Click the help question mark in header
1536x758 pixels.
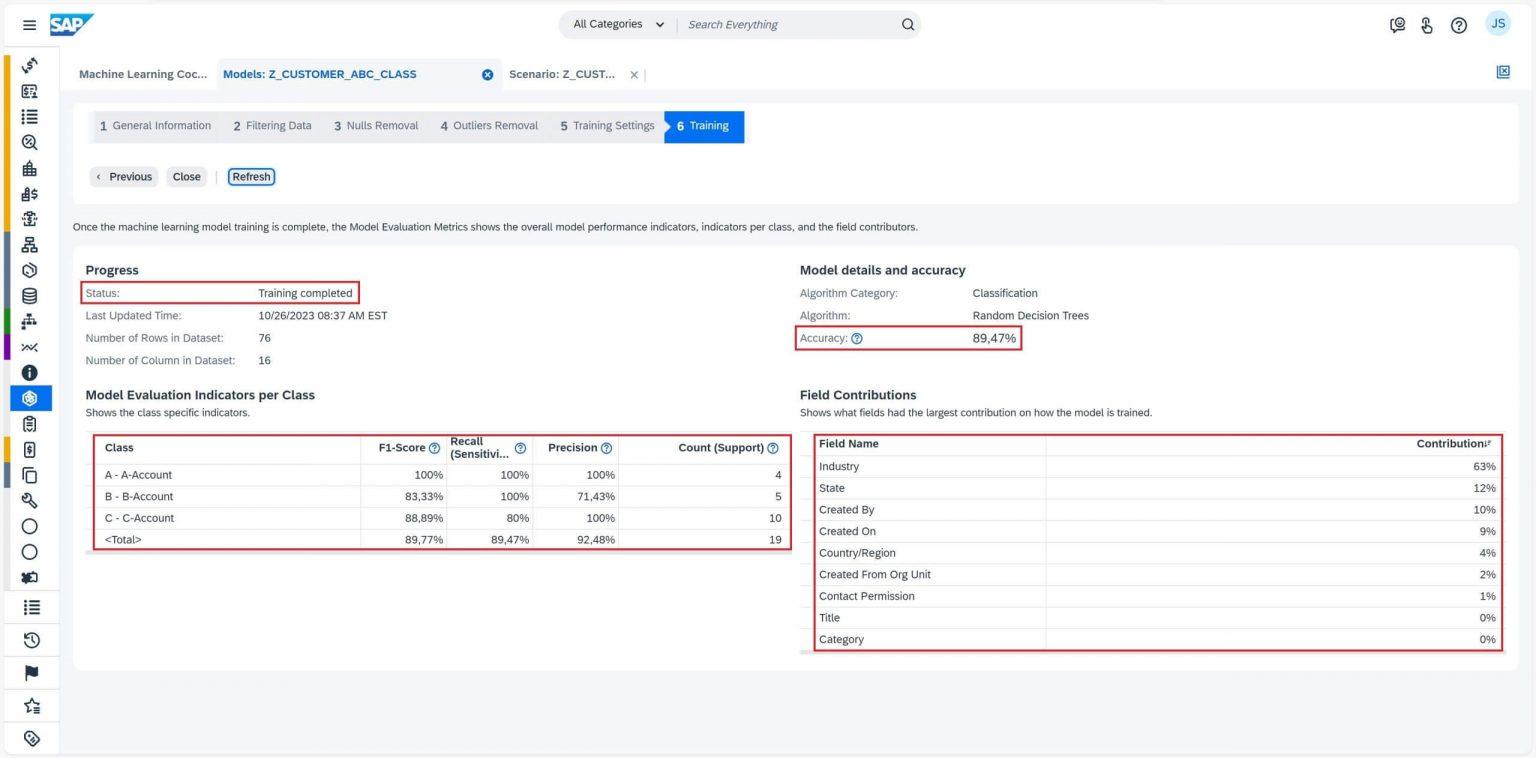[x=1458, y=25]
